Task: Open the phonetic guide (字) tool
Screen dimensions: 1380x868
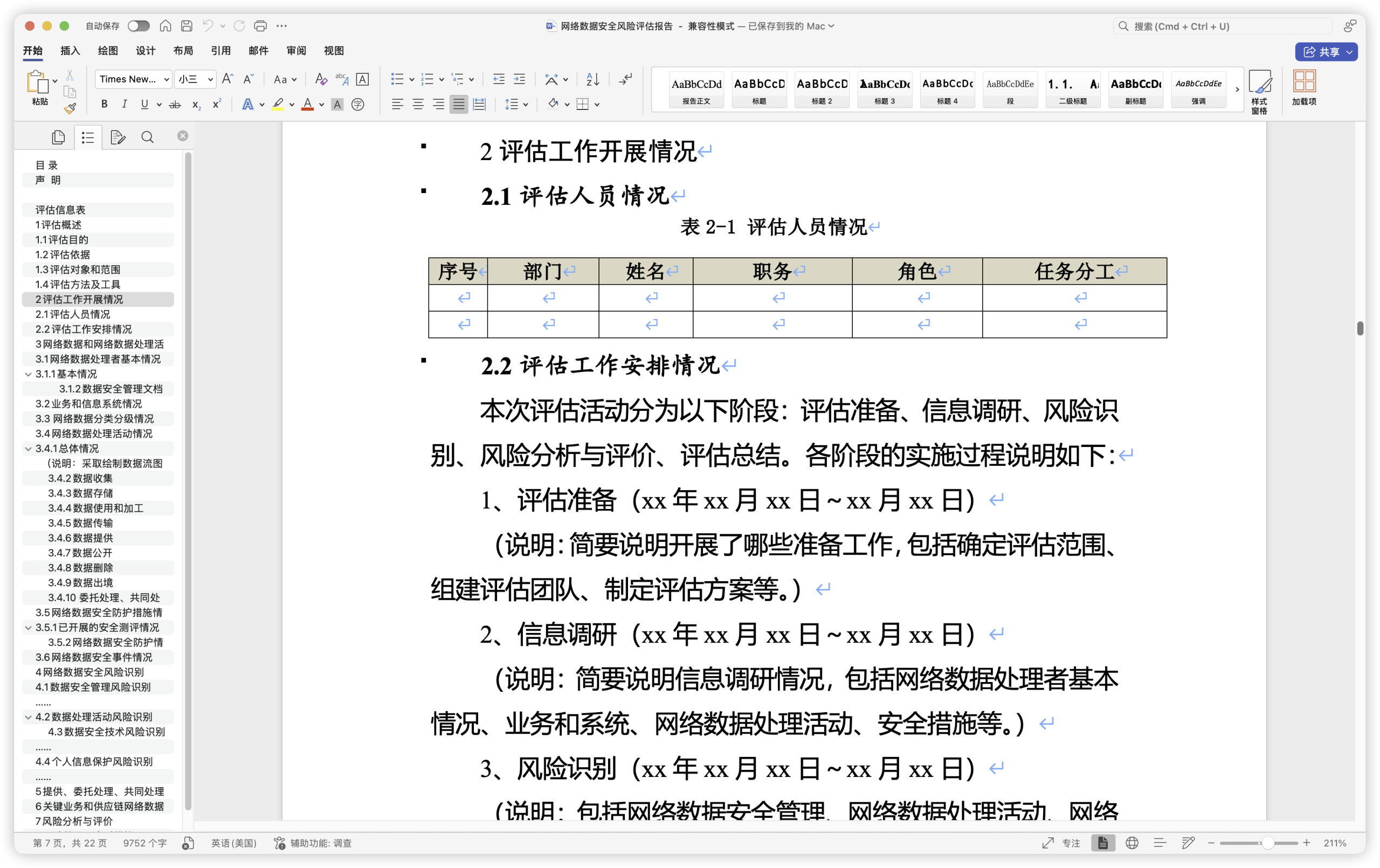Action: coord(359,105)
